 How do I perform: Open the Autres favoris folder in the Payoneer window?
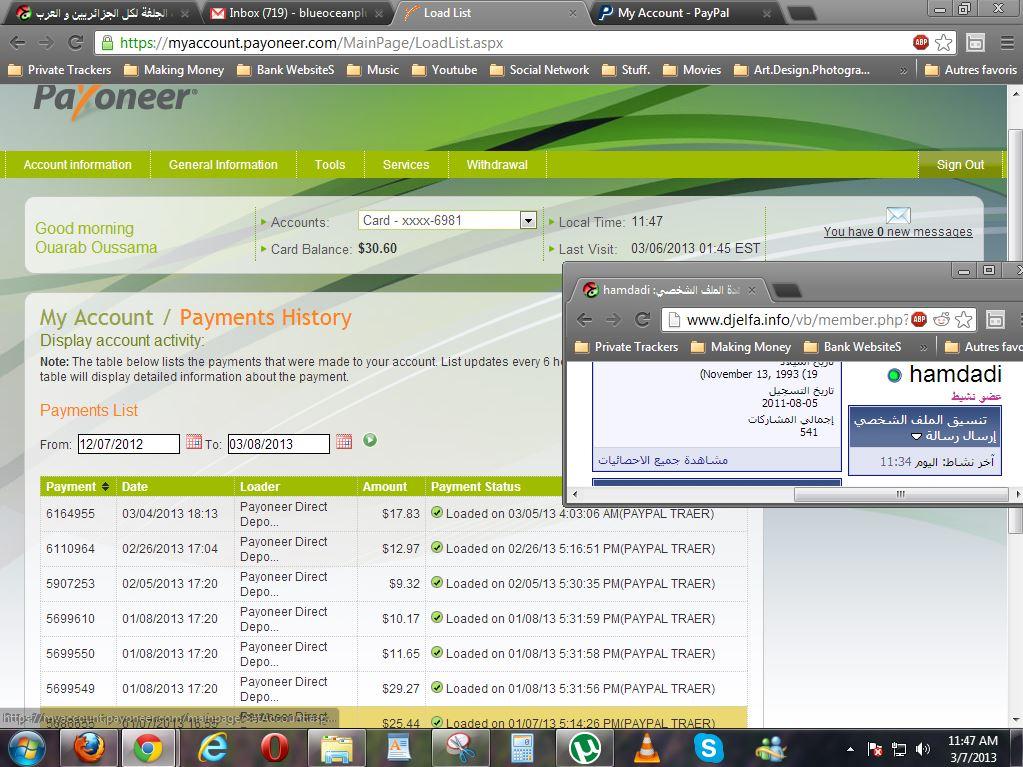coord(971,70)
